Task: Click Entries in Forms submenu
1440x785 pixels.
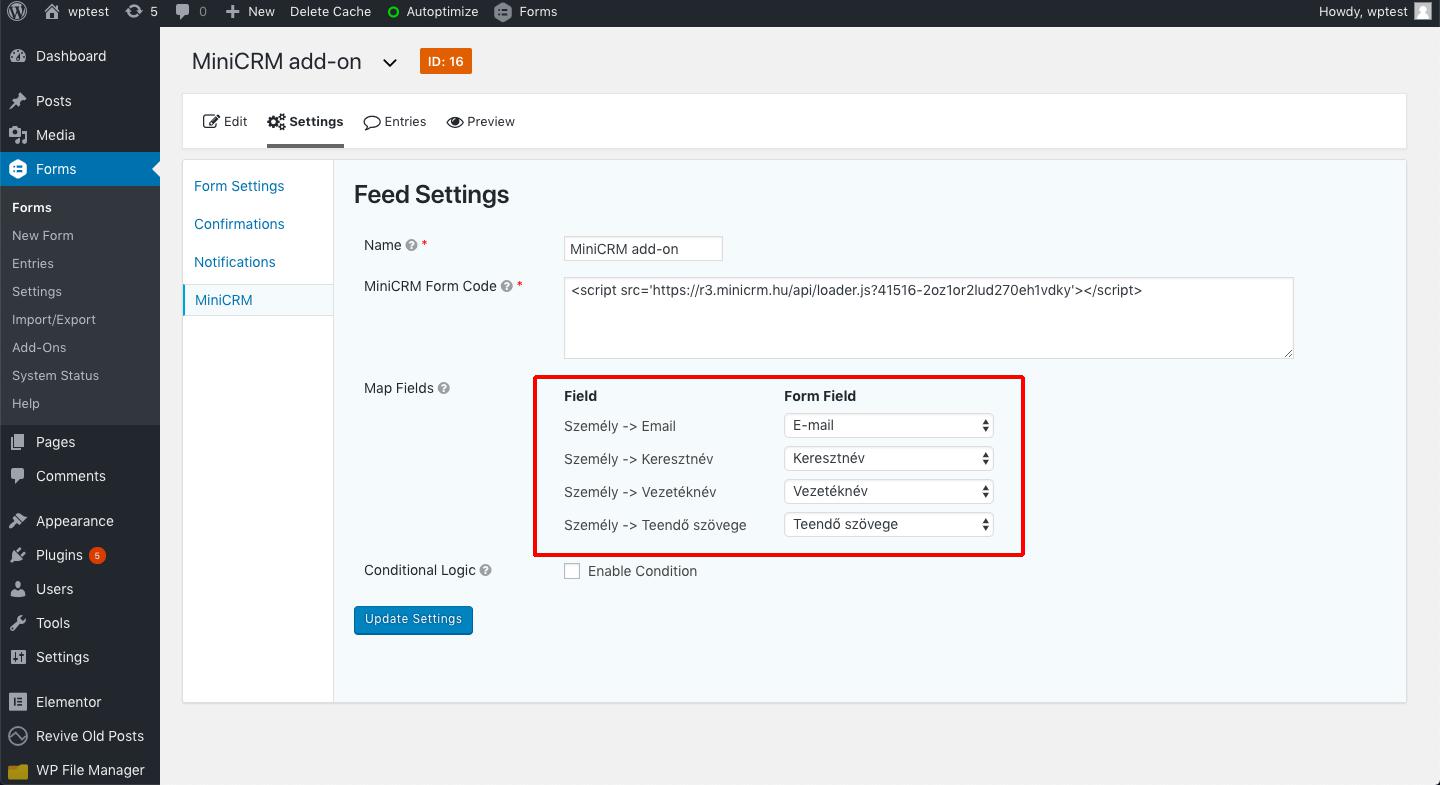Action: (33, 263)
